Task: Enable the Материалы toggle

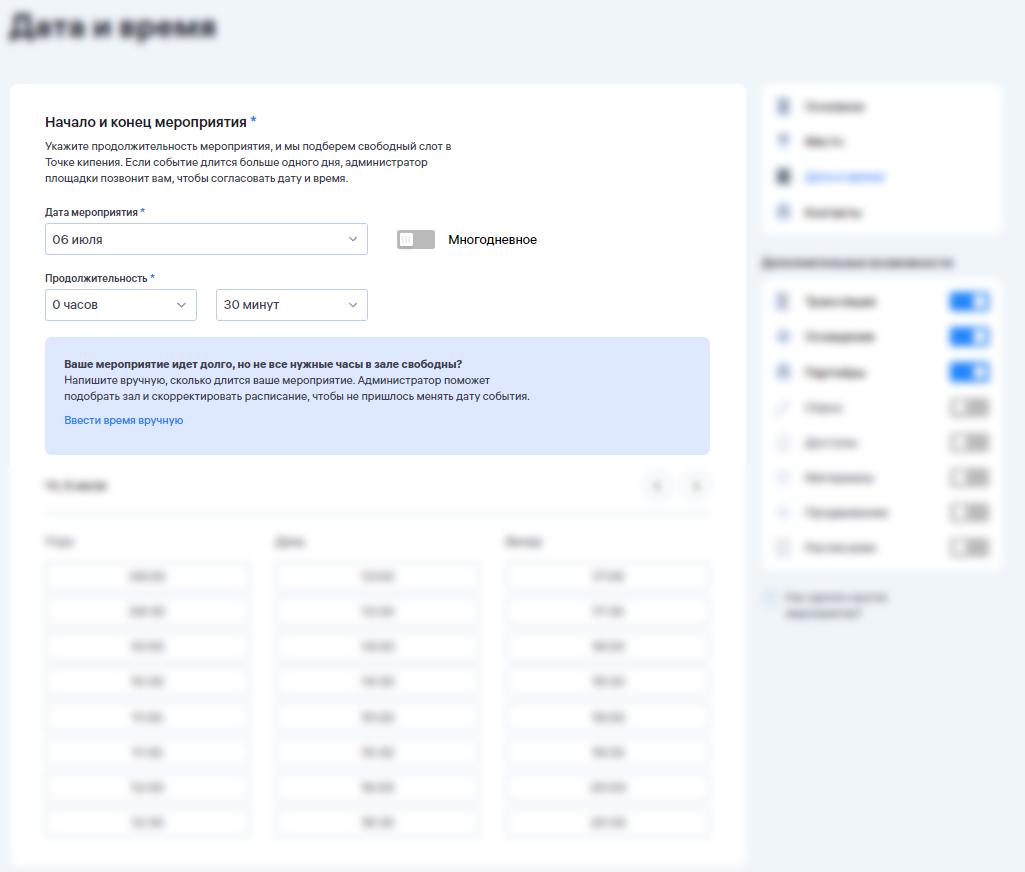Action: tap(968, 477)
